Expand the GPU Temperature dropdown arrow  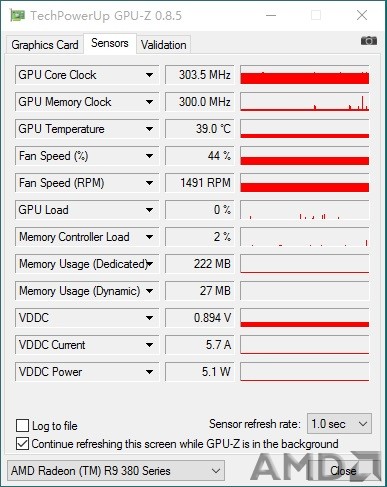[x=149, y=129]
